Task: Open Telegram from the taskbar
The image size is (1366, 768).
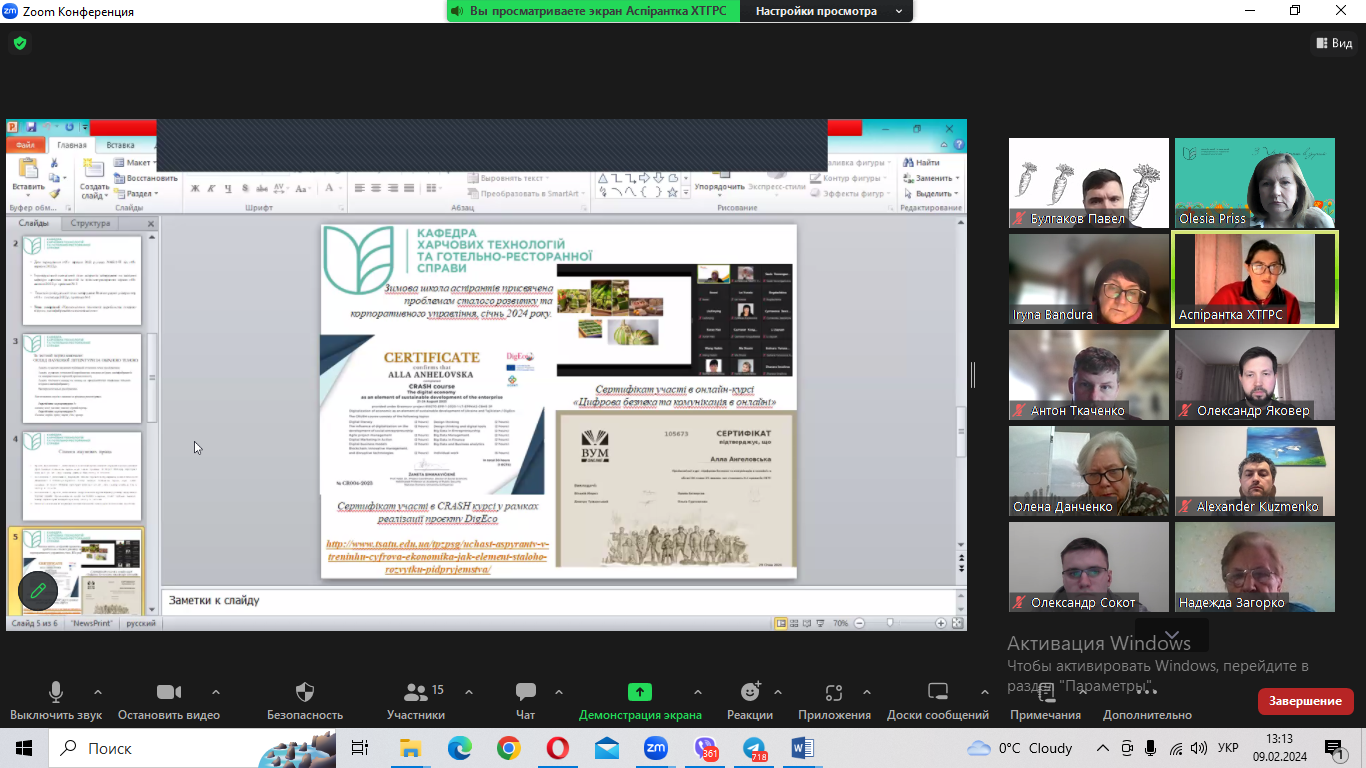Action: click(753, 748)
